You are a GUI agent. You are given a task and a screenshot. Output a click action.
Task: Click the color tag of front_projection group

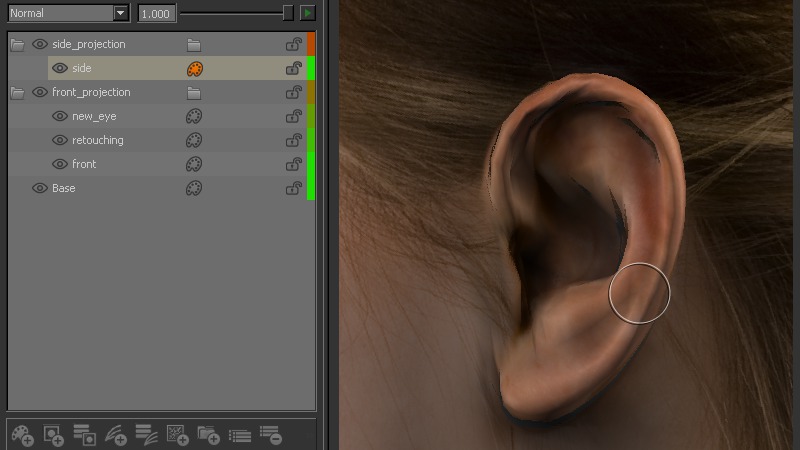(x=311, y=92)
